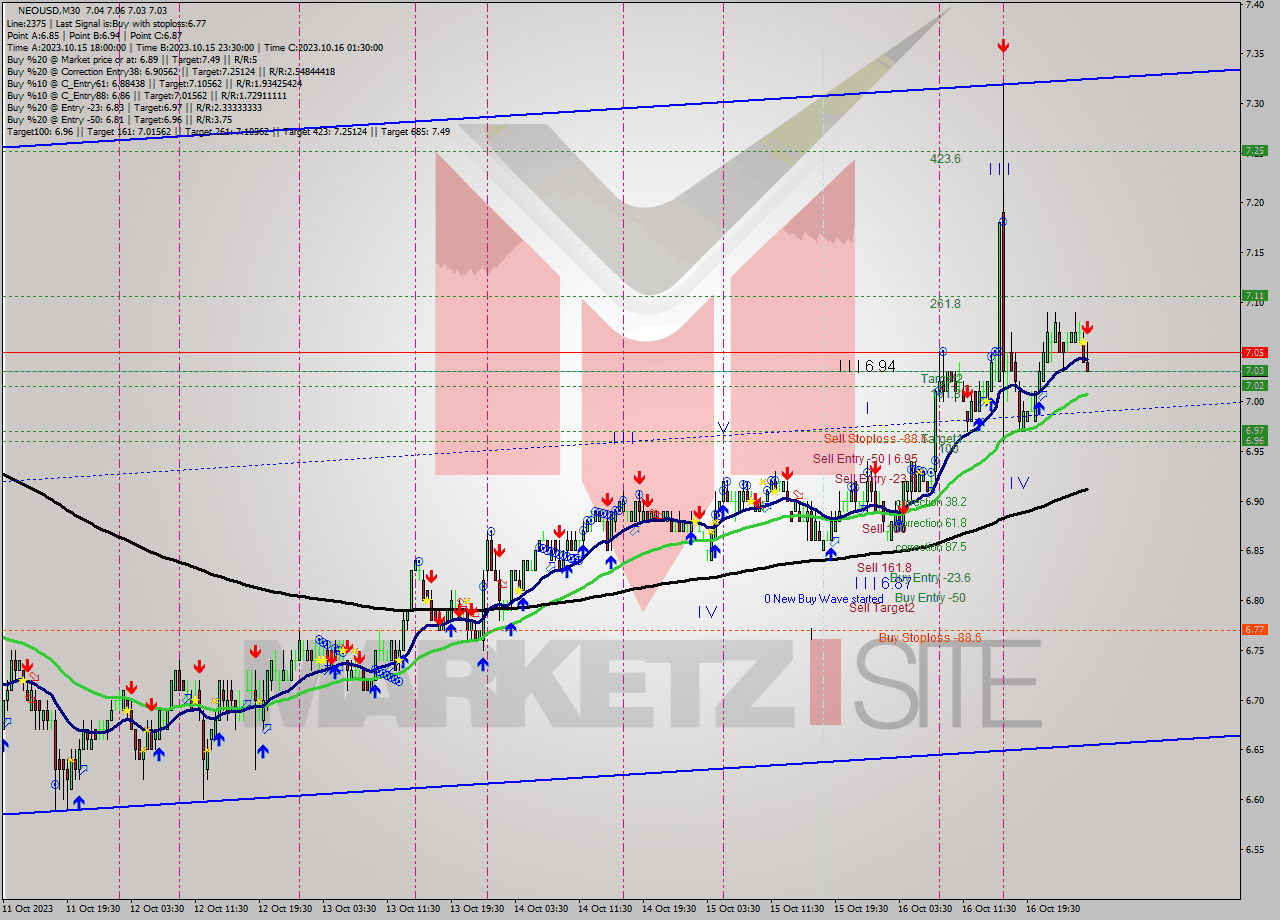Image resolution: width=1280 pixels, height=920 pixels.
Task: Click the 7.40 price axis label
Action: pos(1254,5)
